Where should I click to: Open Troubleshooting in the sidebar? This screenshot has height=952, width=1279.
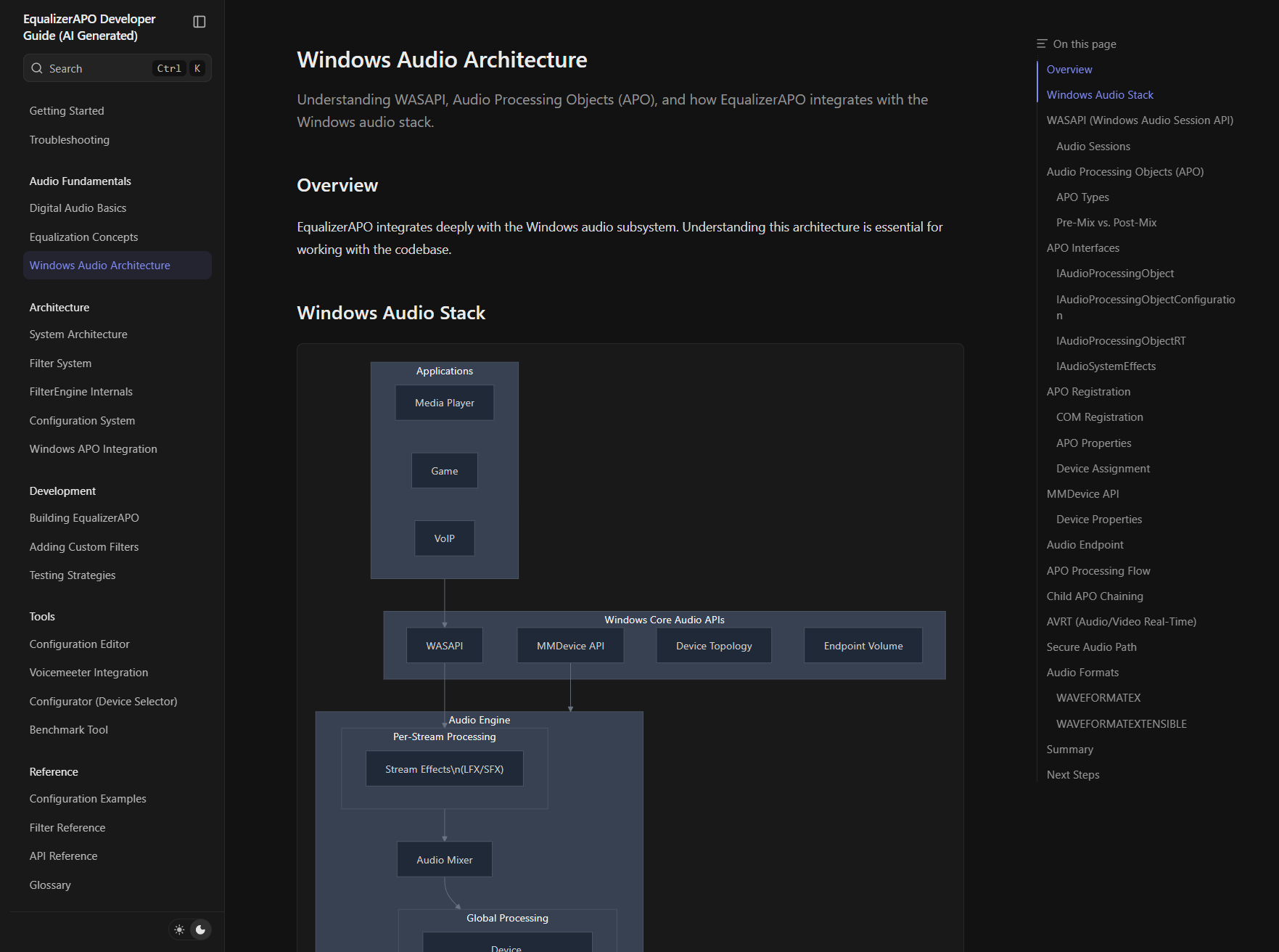69,139
